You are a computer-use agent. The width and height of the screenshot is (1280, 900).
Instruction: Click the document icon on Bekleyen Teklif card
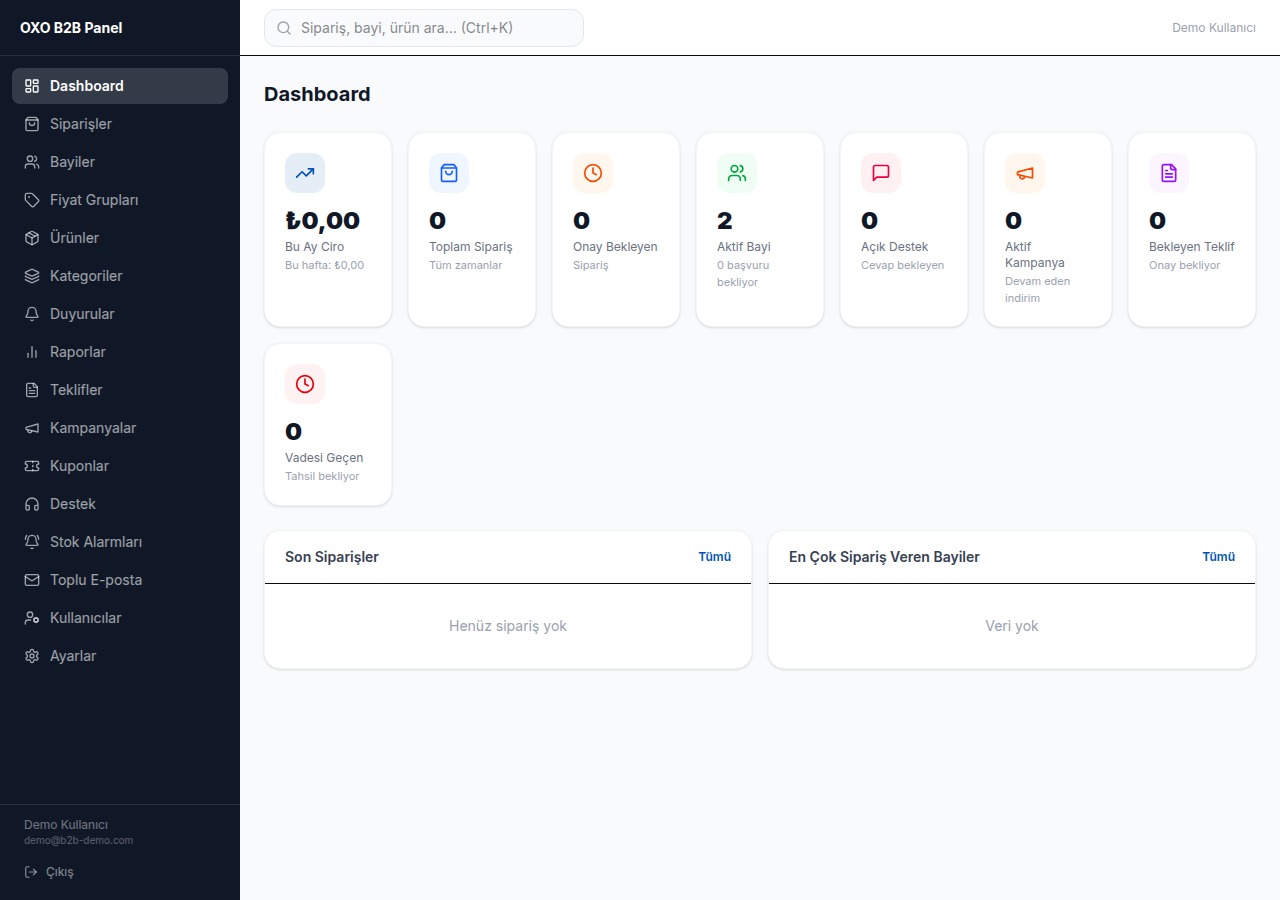[1169, 173]
